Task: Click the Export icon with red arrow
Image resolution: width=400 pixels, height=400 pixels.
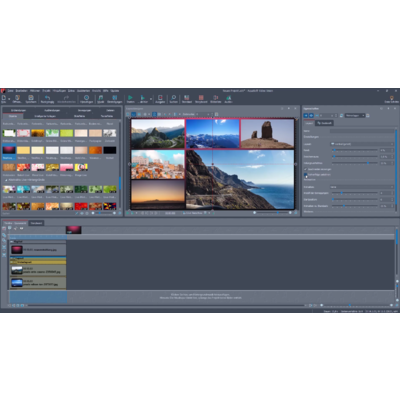Action: (x=160, y=99)
